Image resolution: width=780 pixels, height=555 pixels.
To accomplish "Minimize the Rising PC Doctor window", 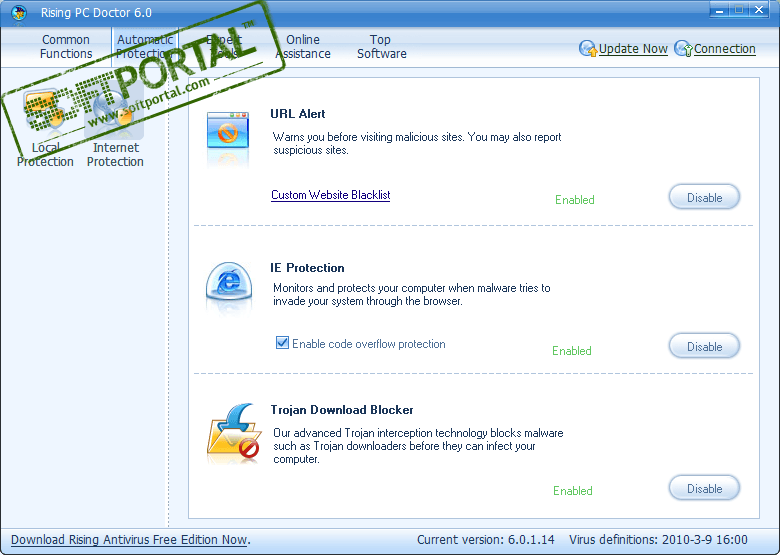I will 719,10.
